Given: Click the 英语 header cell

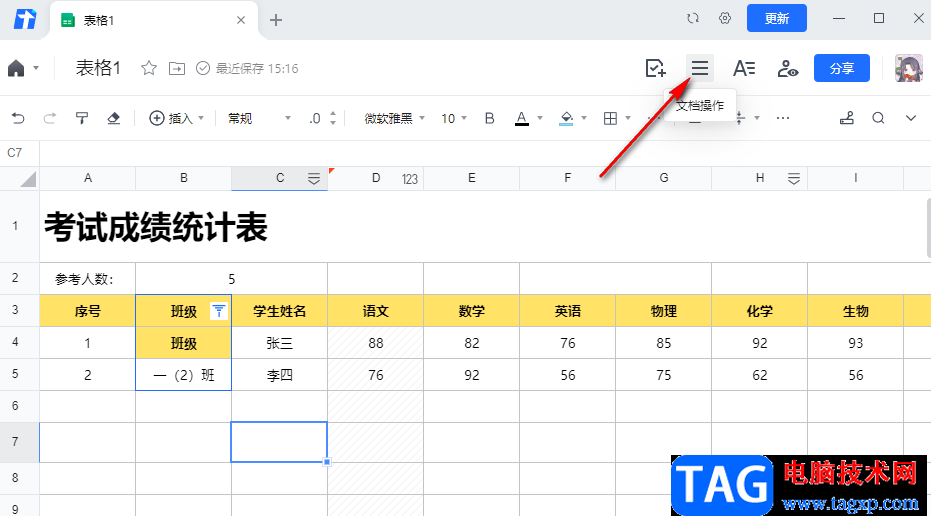Looking at the screenshot, I should click(568, 311).
